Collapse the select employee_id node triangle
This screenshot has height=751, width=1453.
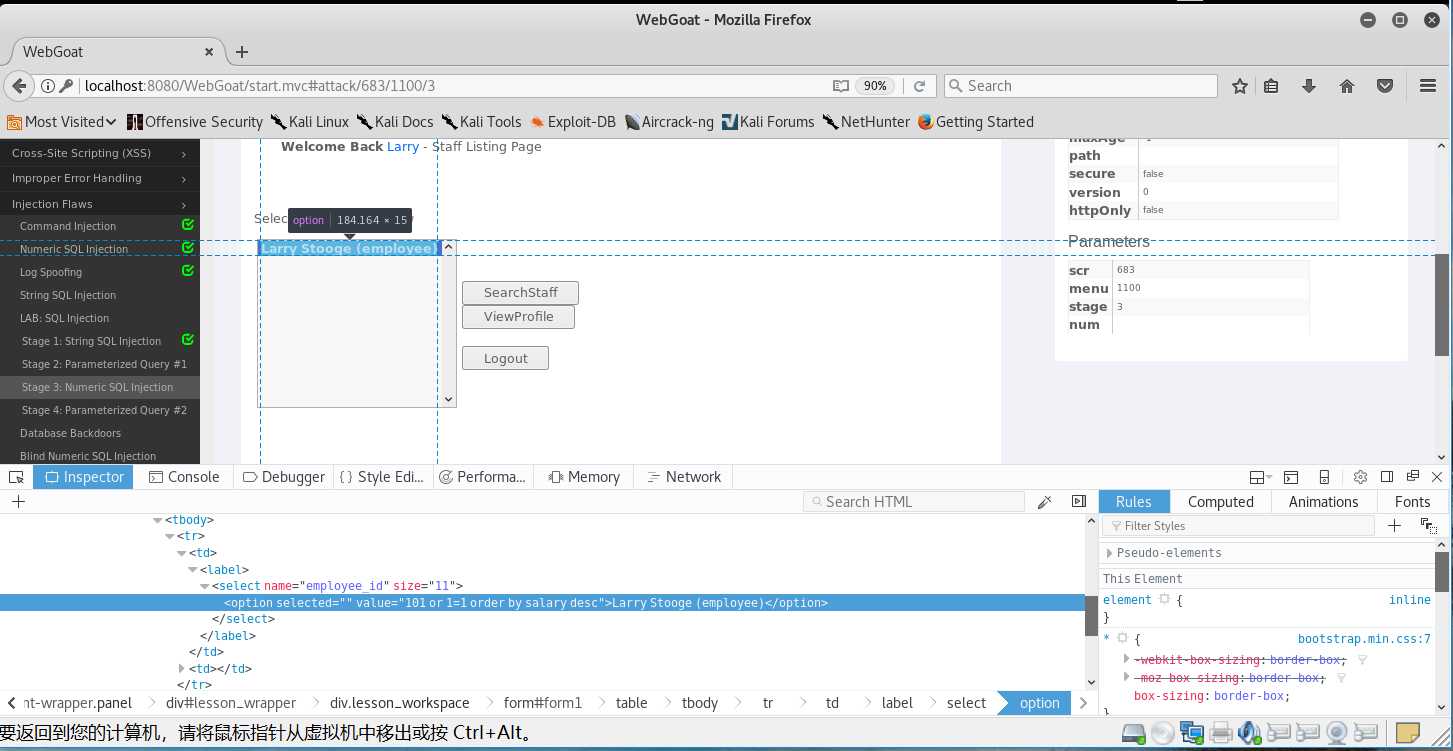click(205, 586)
